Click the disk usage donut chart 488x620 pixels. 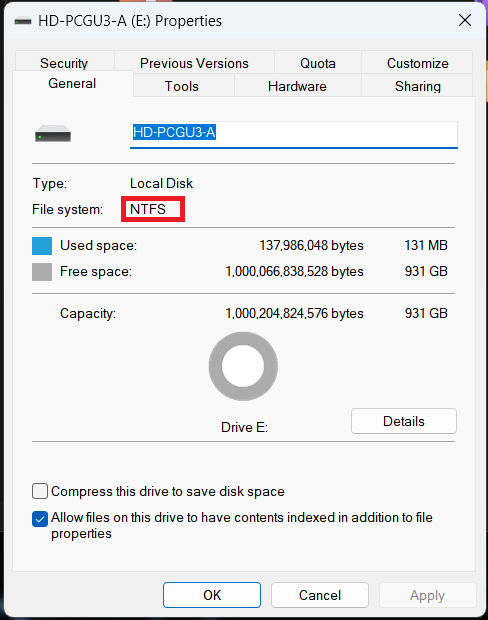243,366
